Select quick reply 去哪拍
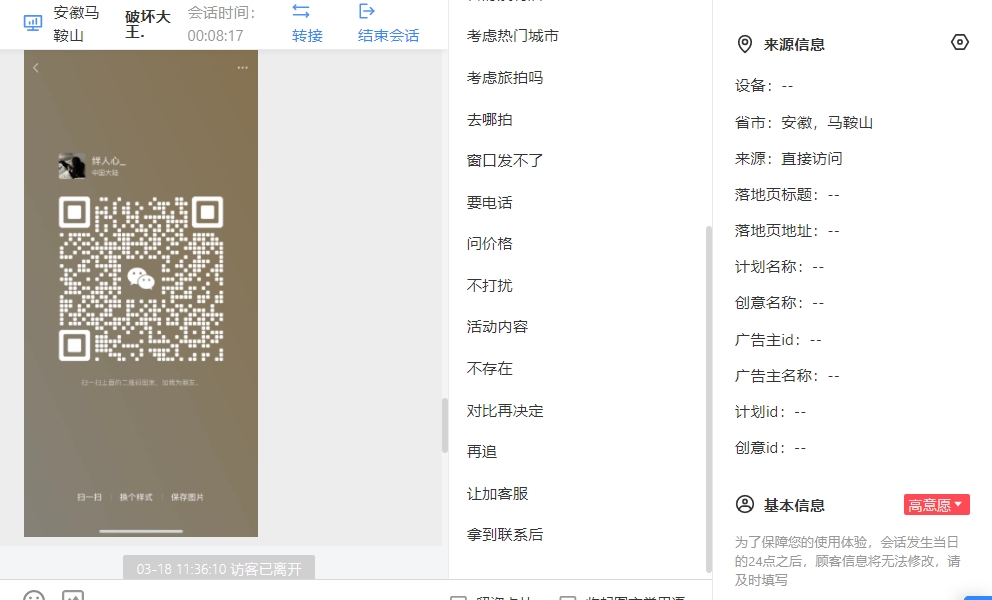Screen dimensions: 992x600 pos(489,120)
